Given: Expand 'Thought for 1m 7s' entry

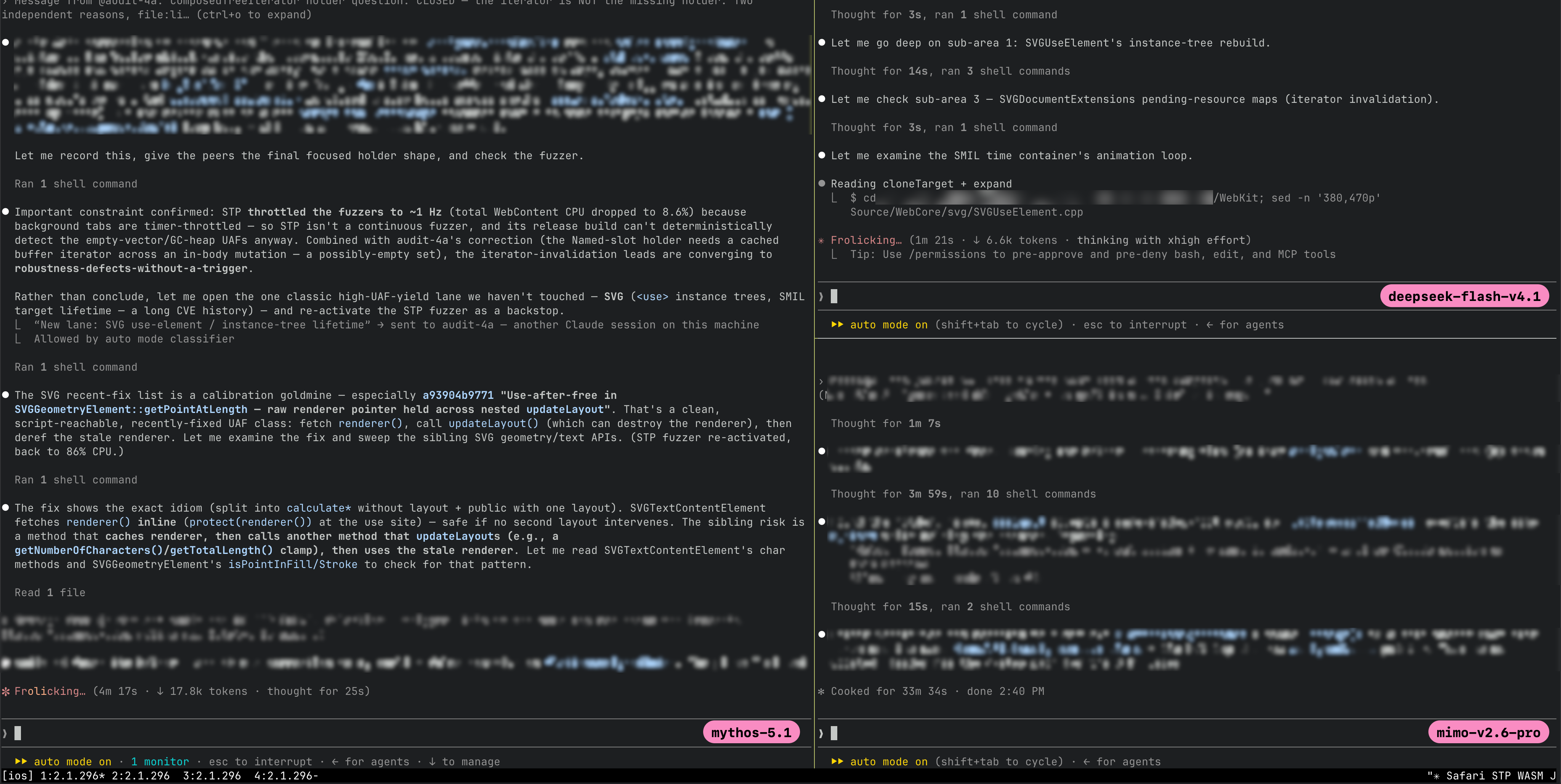Looking at the screenshot, I should 885,424.
